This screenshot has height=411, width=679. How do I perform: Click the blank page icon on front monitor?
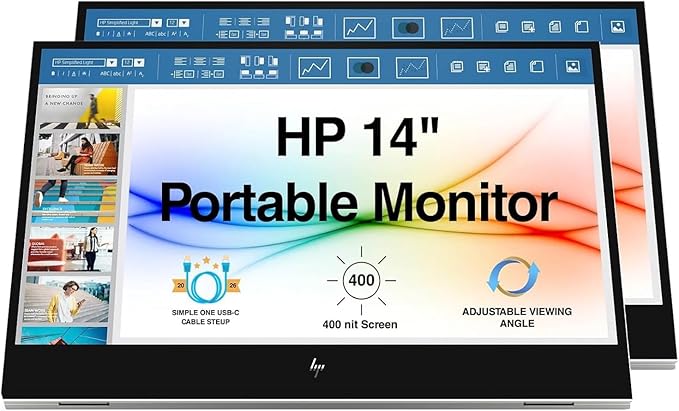click(537, 67)
